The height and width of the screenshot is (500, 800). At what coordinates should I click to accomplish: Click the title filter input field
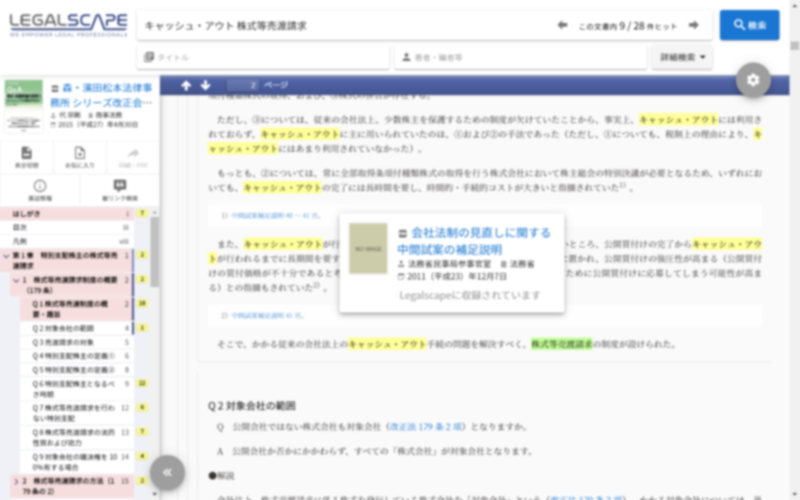pos(263,57)
